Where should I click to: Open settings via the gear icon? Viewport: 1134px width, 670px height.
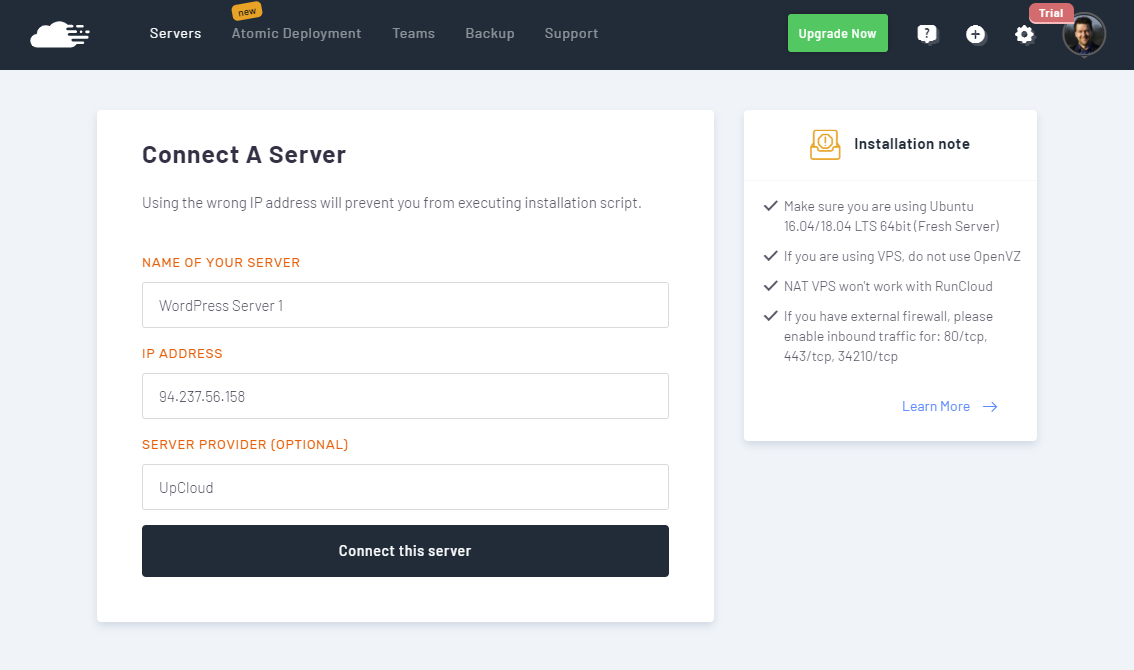coord(1024,34)
